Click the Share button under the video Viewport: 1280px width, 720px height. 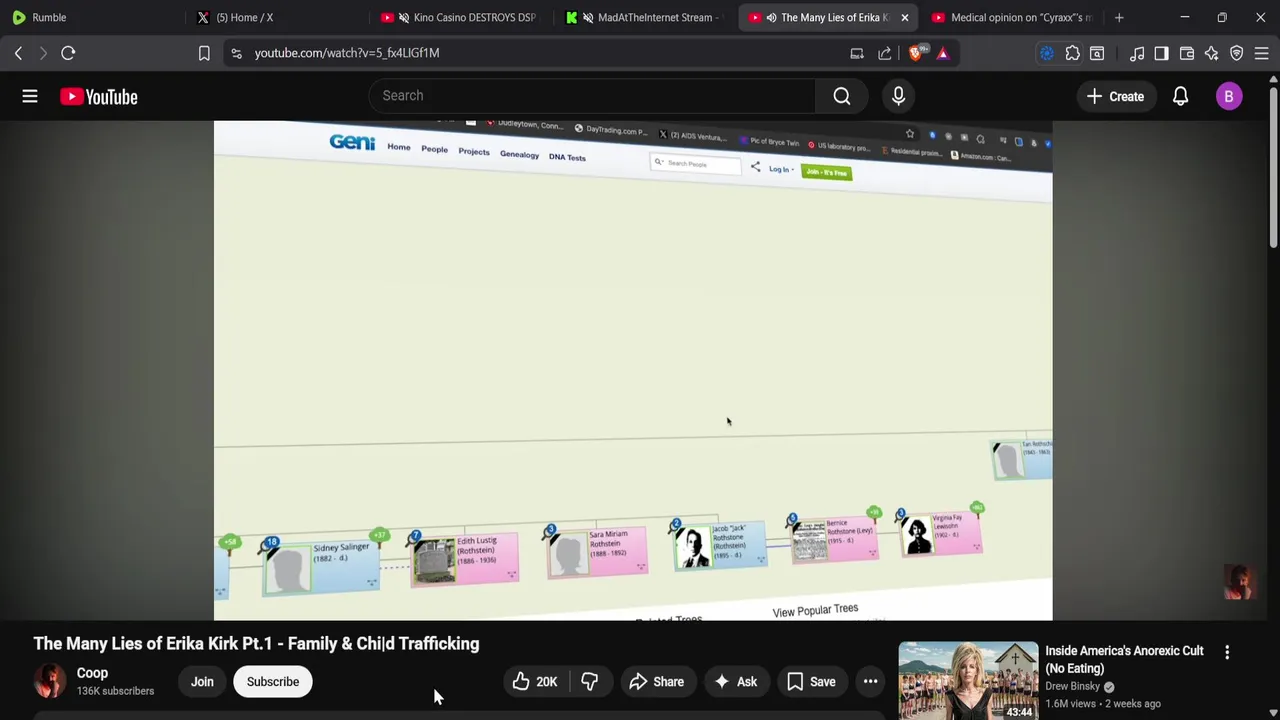point(656,682)
